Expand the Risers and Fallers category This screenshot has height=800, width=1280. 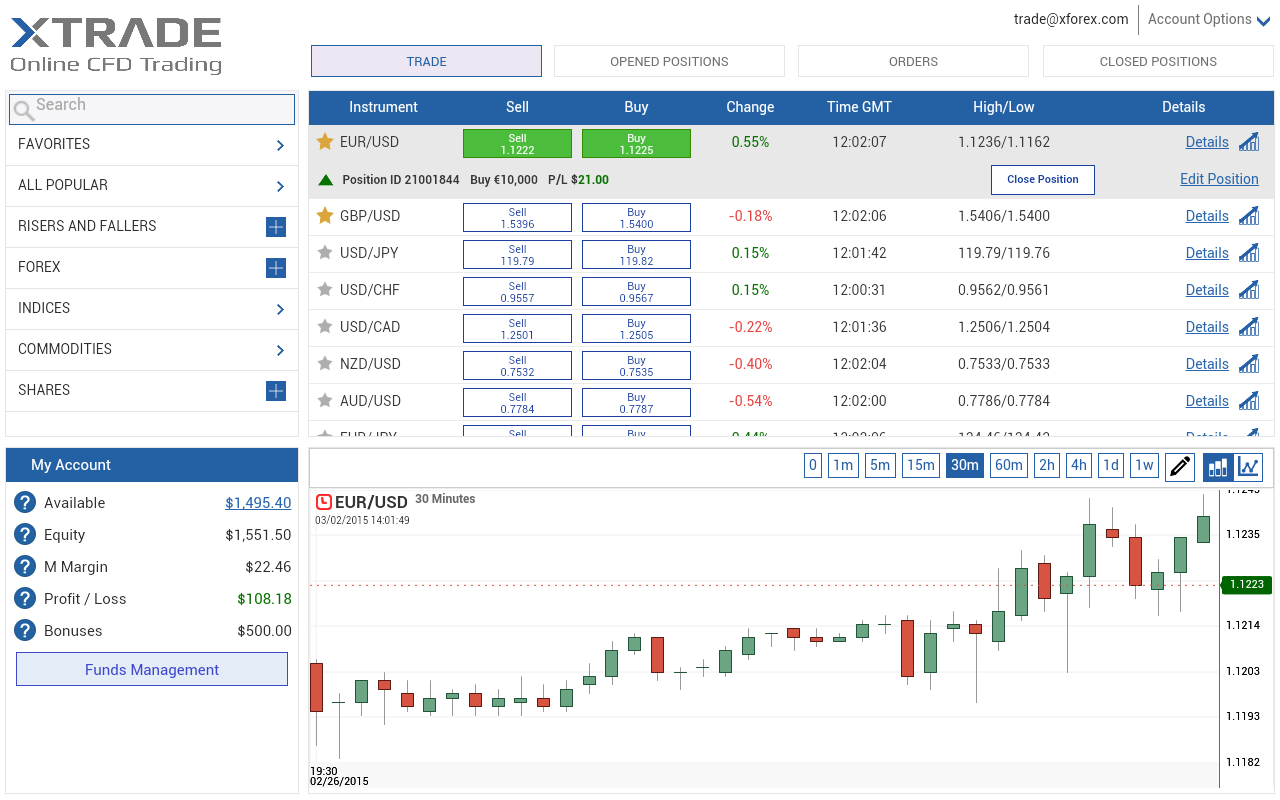[x=276, y=227]
